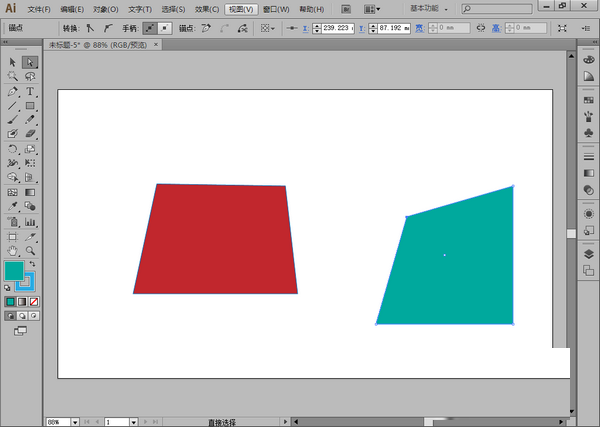
Task: Select the Type tool
Action: click(30, 91)
